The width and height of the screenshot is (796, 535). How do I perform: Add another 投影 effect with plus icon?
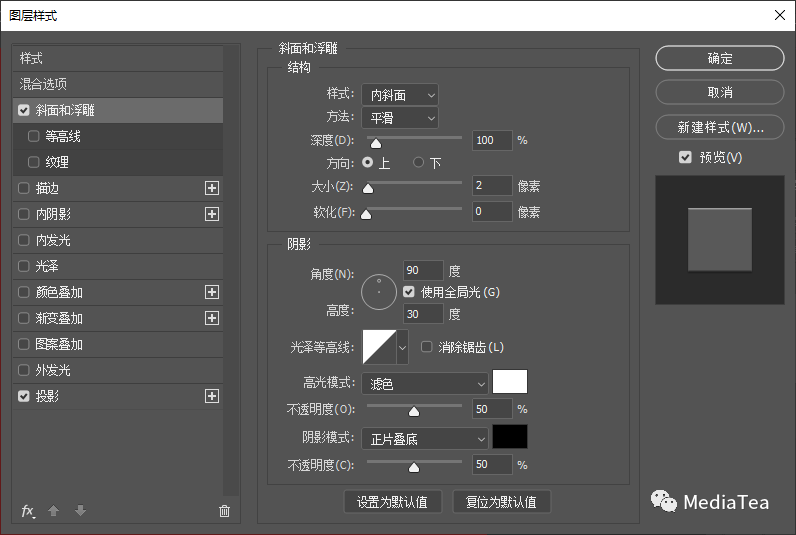(x=212, y=396)
